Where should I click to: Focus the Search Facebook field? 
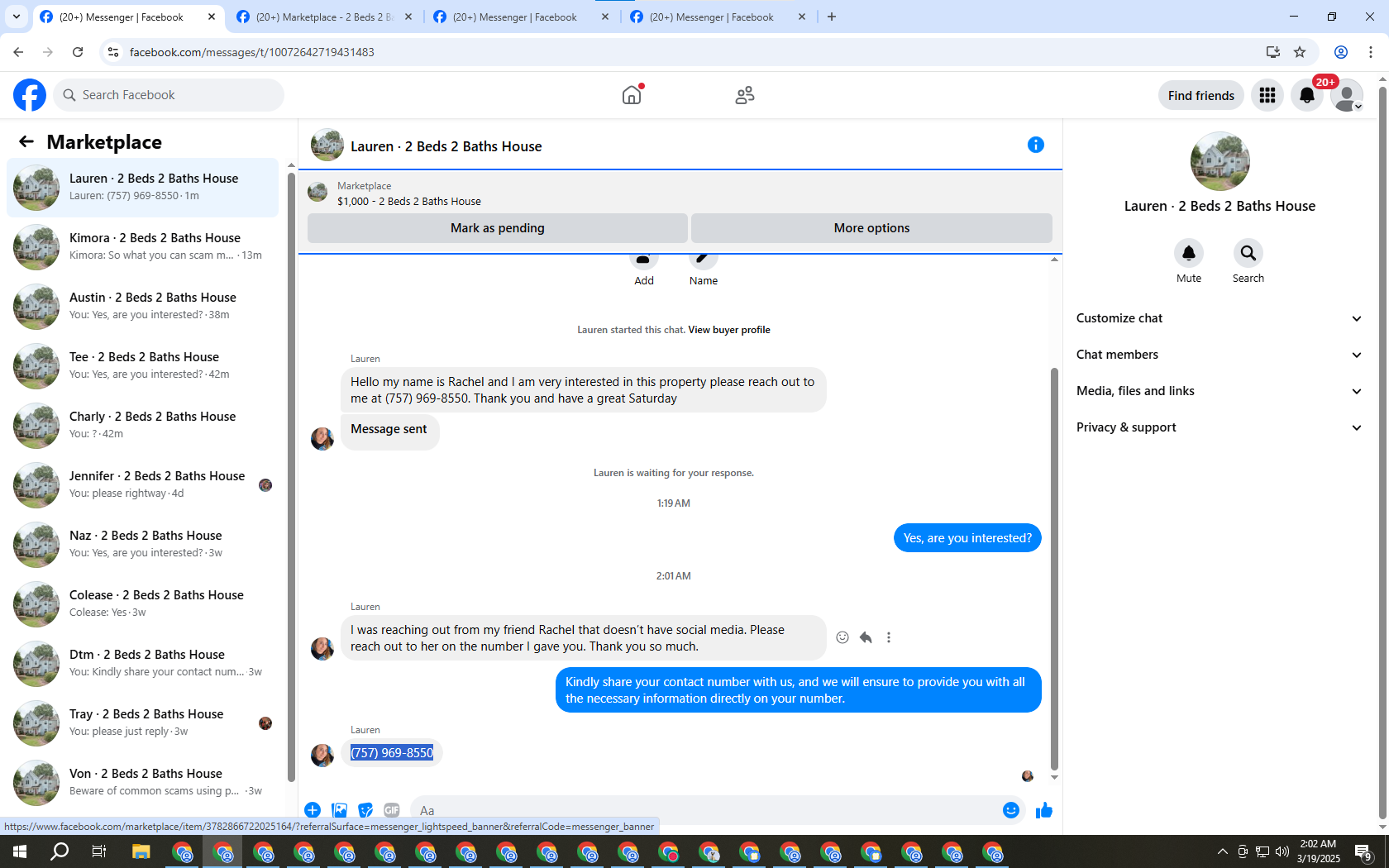169,95
